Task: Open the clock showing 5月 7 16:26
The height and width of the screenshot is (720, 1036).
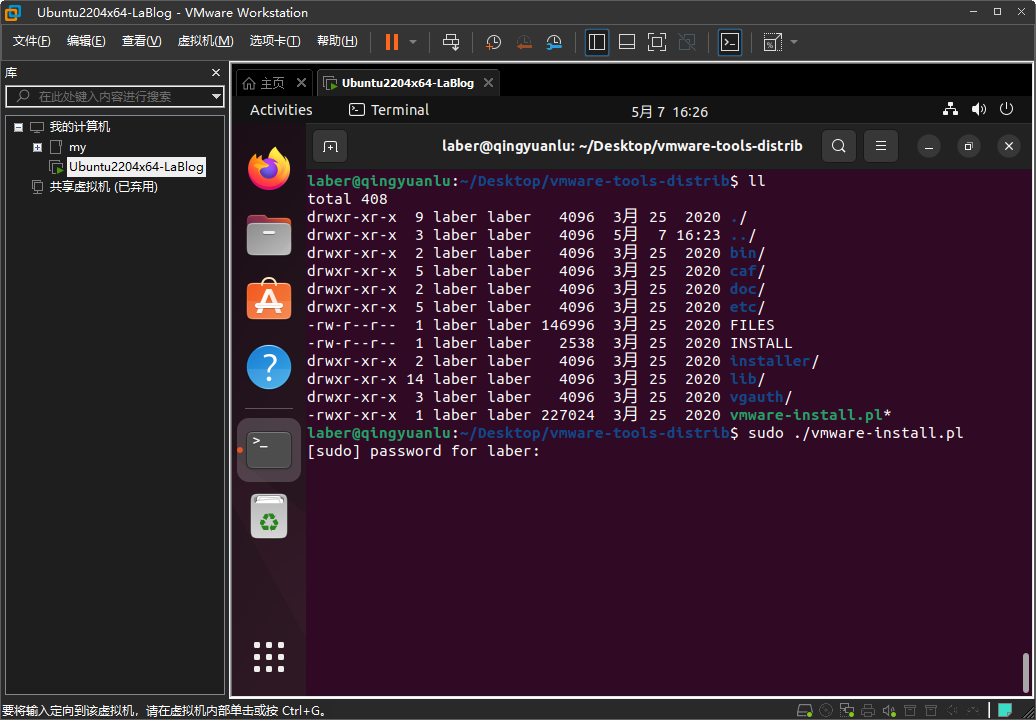Action: pos(669,112)
